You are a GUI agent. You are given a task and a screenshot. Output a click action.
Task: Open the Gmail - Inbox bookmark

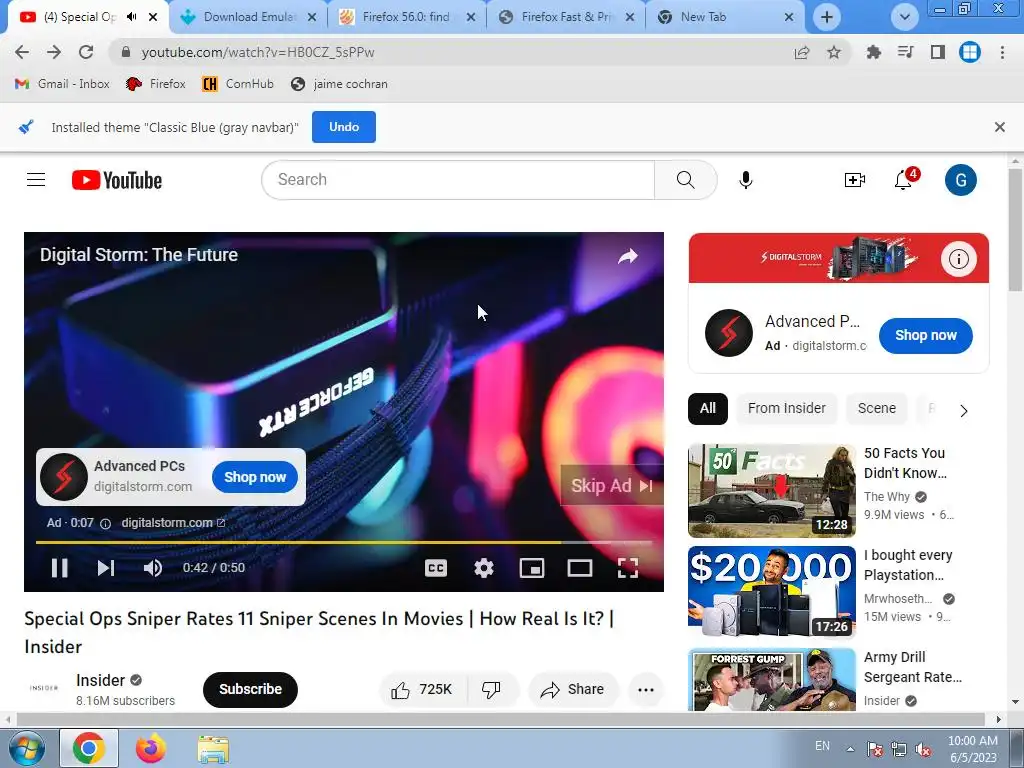pyautogui.click(x=62, y=84)
